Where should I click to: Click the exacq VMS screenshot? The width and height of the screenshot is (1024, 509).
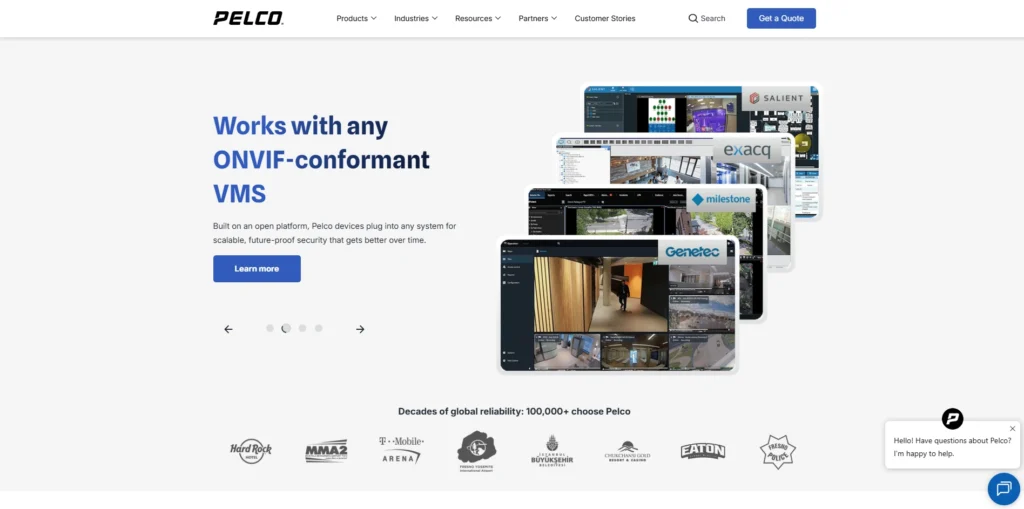(x=673, y=159)
